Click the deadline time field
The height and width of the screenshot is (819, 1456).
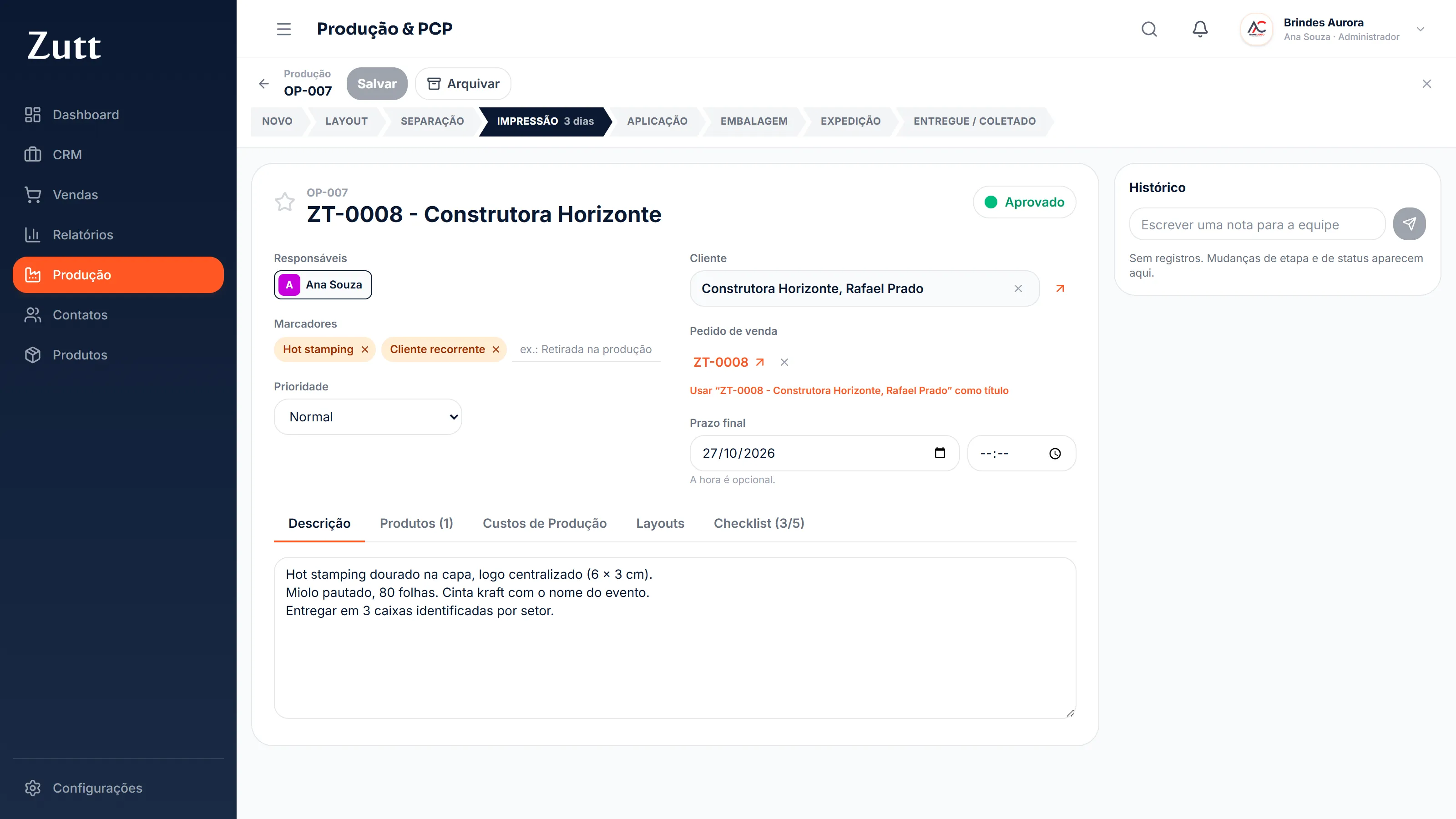coord(1021,453)
